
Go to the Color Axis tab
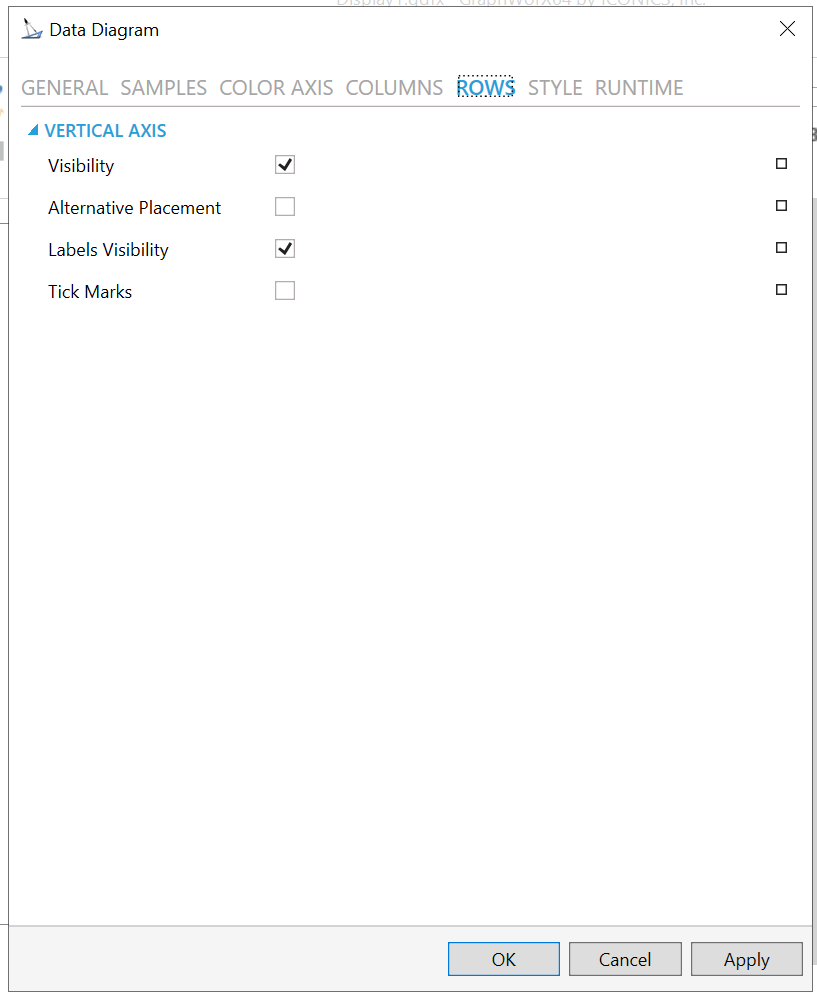coord(276,88)
